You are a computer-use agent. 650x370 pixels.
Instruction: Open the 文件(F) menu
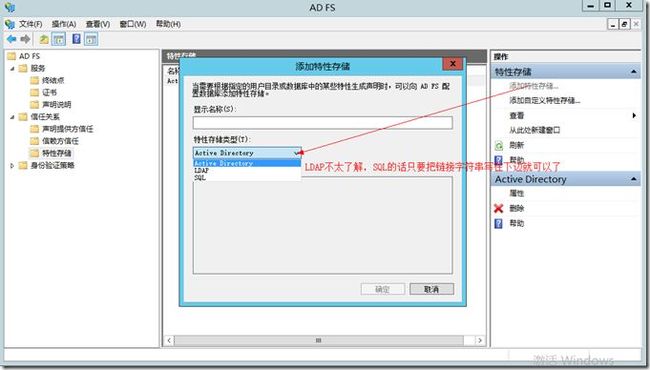(x=30, y=24)
